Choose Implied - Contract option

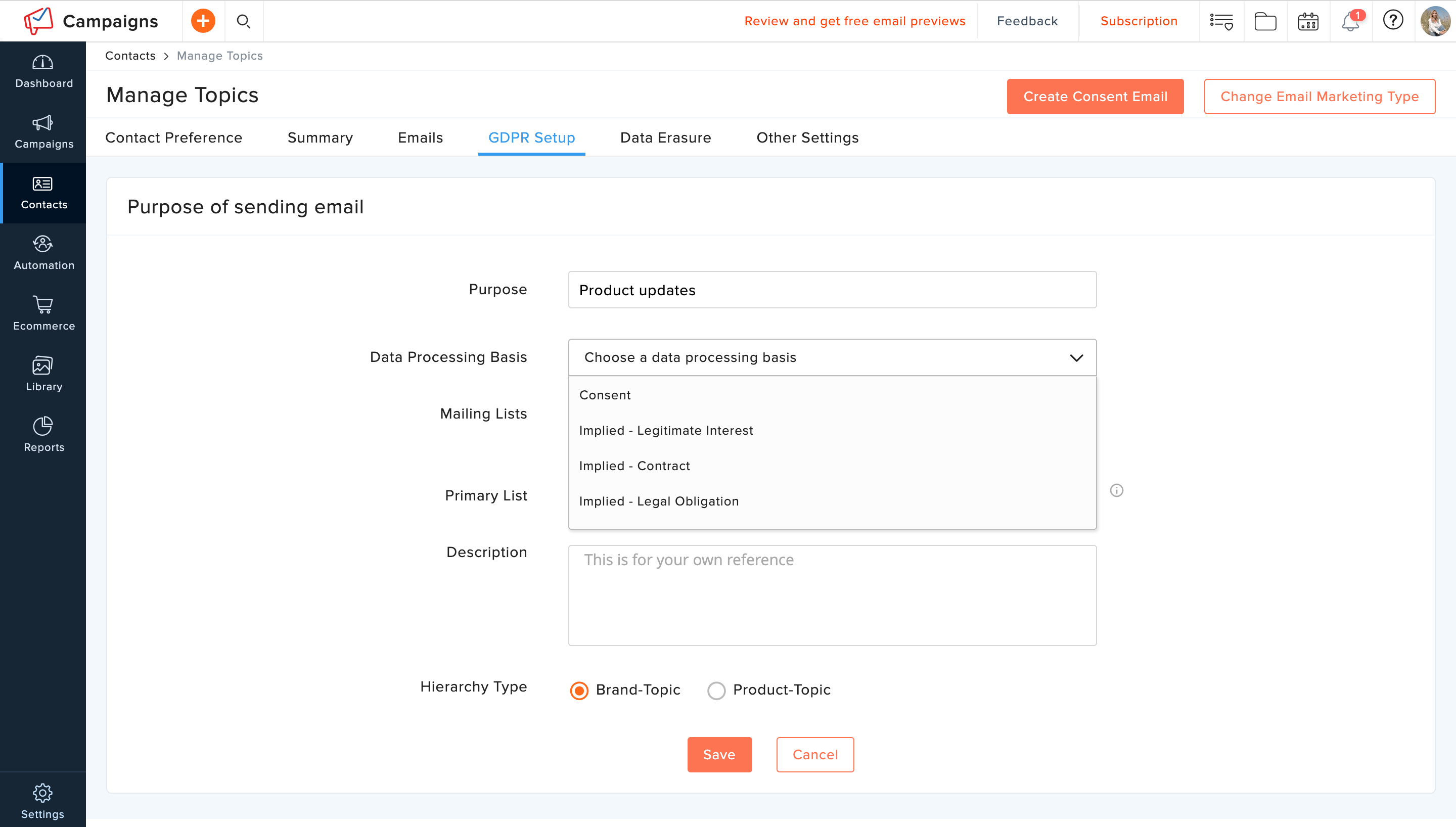pyautogui.click(x=832, y=466)
